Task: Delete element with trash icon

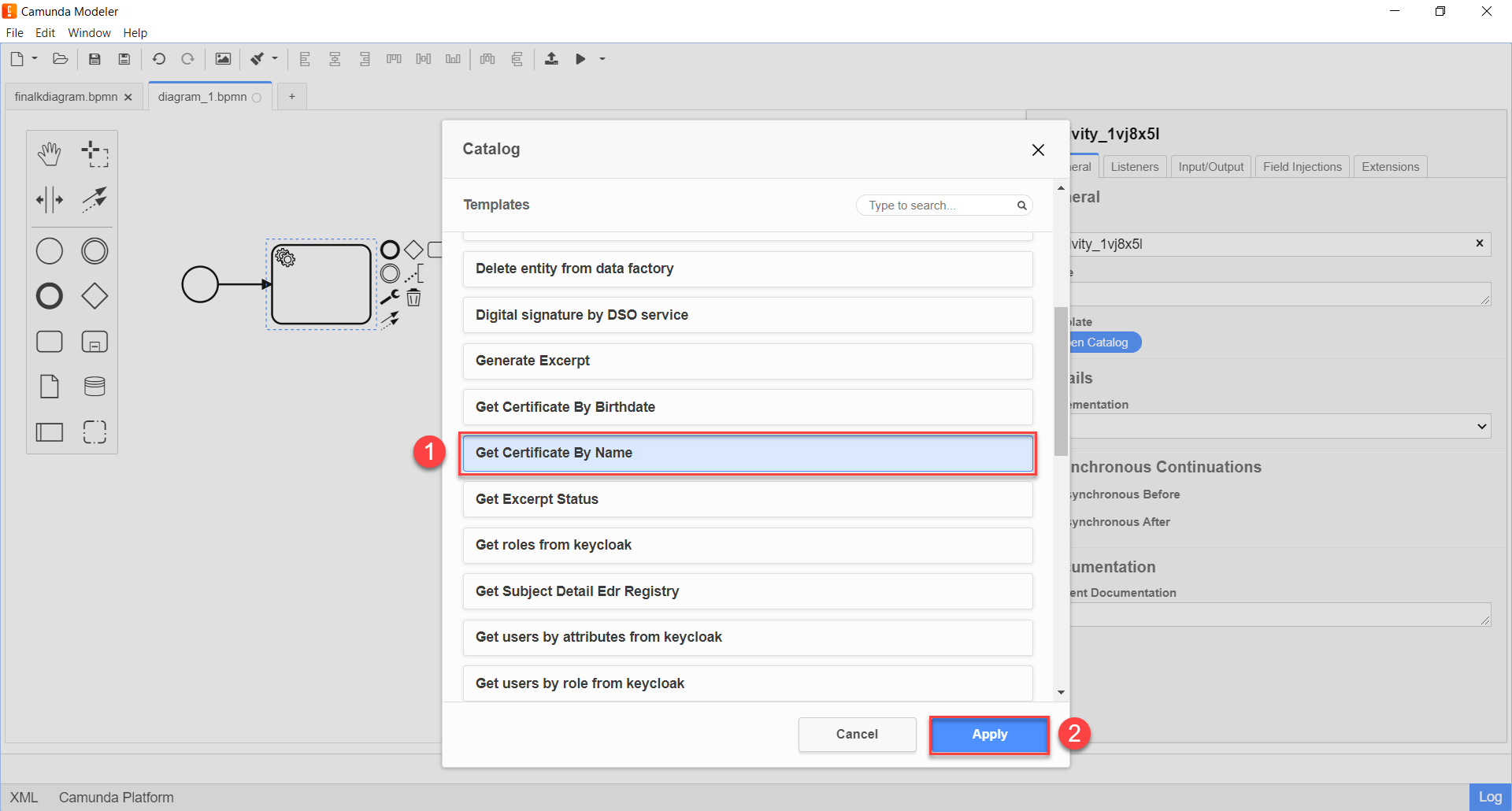Action: pos(413,297)
